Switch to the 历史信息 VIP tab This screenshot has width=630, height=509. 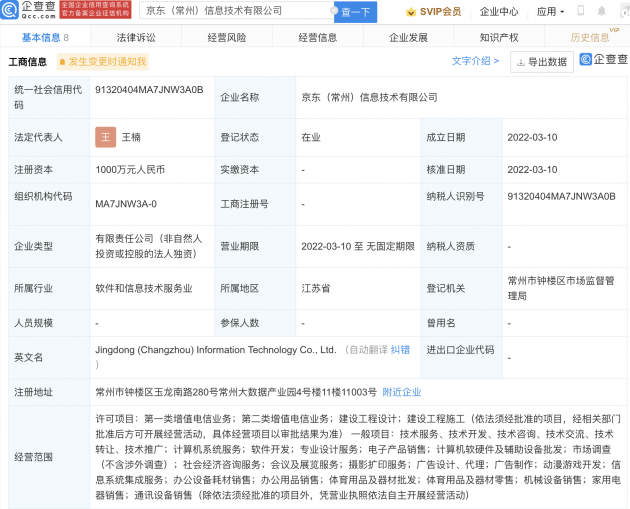(x=590, y=37)
